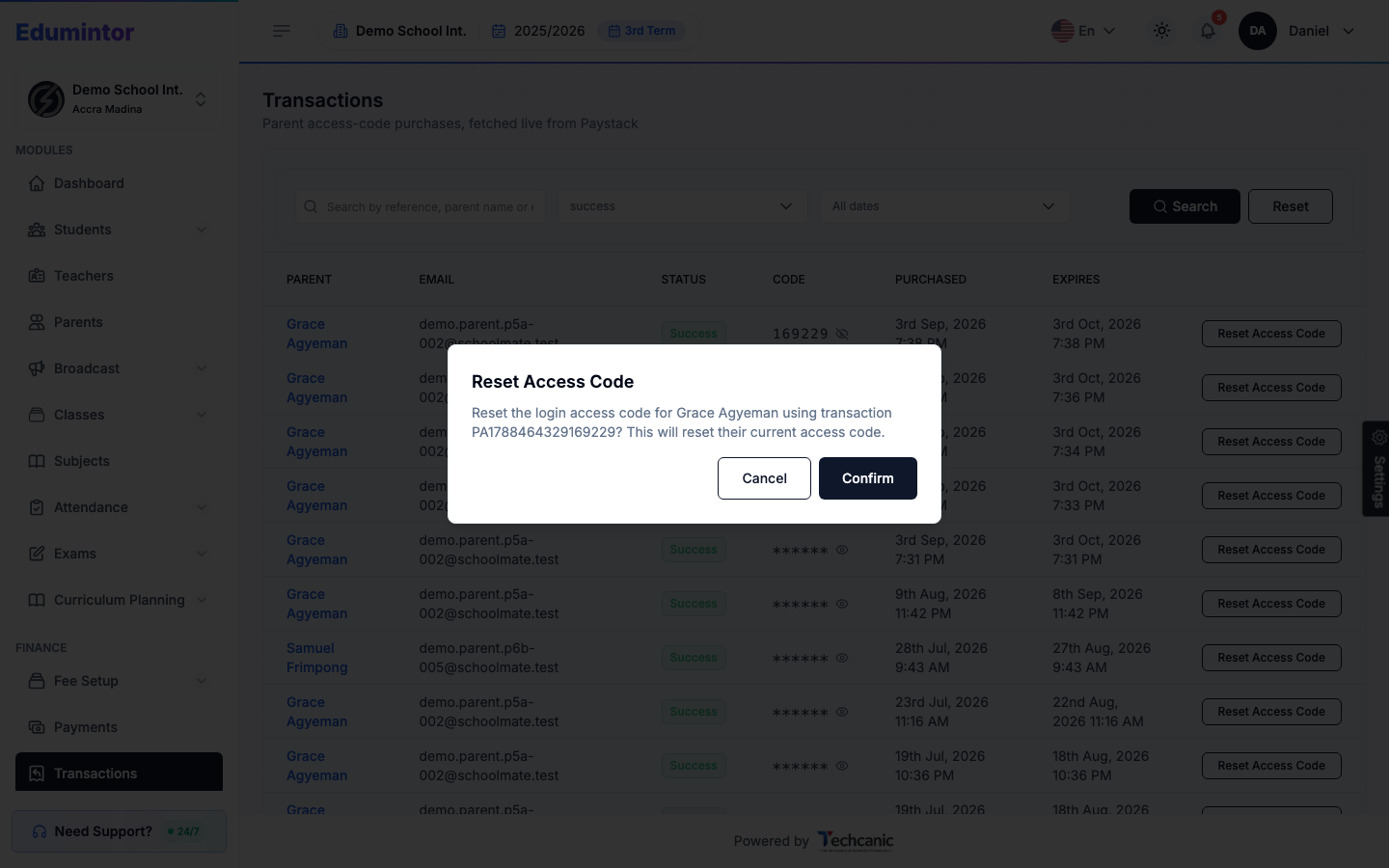The image size is (1389, 868).
Task: Click the Reset filters button
Action: [x=1290, y=206]
